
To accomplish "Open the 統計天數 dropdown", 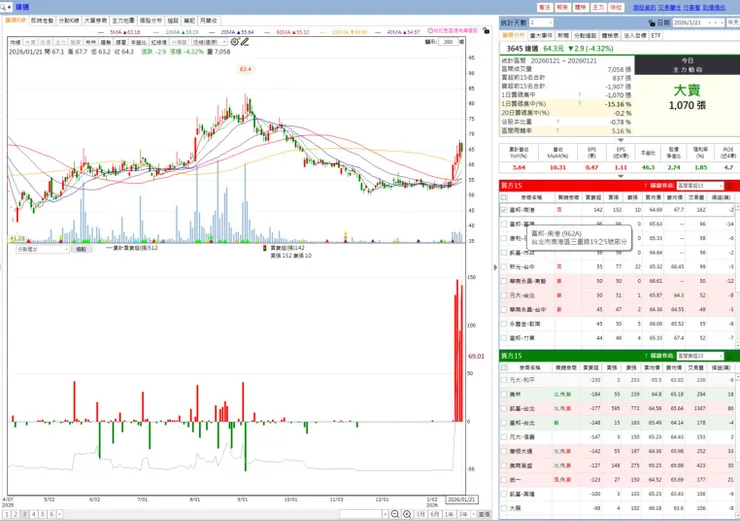I will tap(541, 23).
